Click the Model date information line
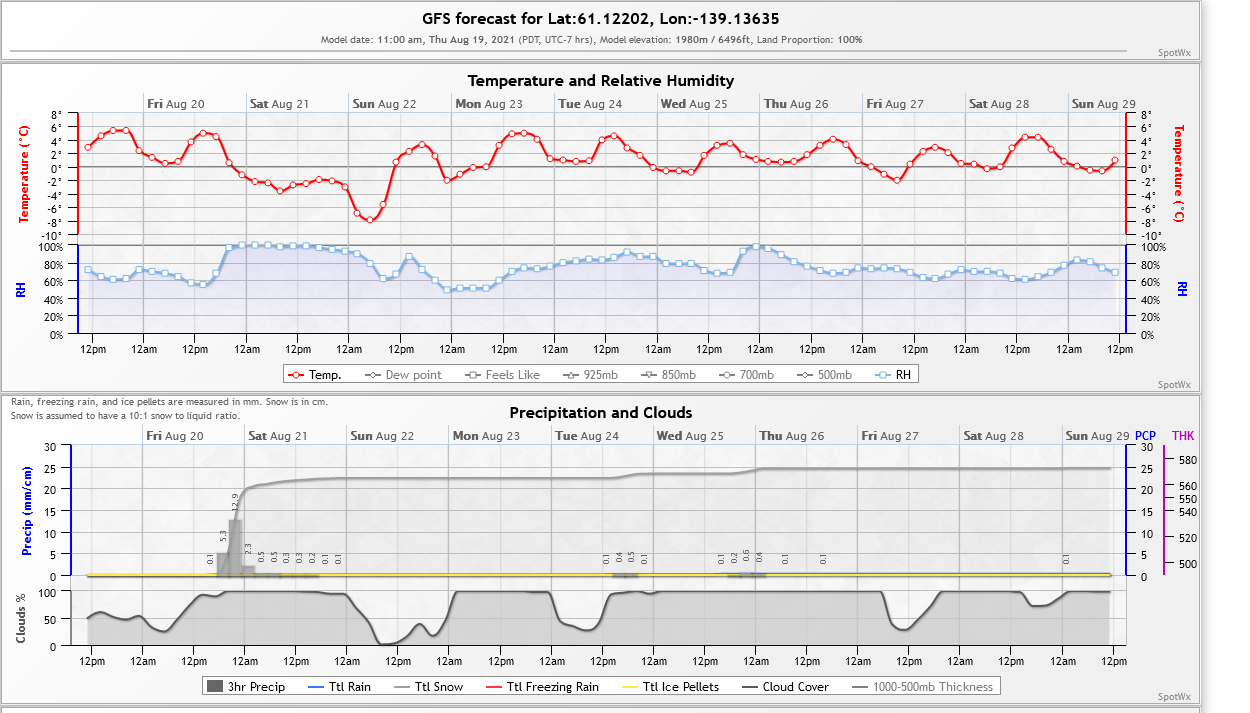Screen dimensions: 1250x713 (592, 40)
